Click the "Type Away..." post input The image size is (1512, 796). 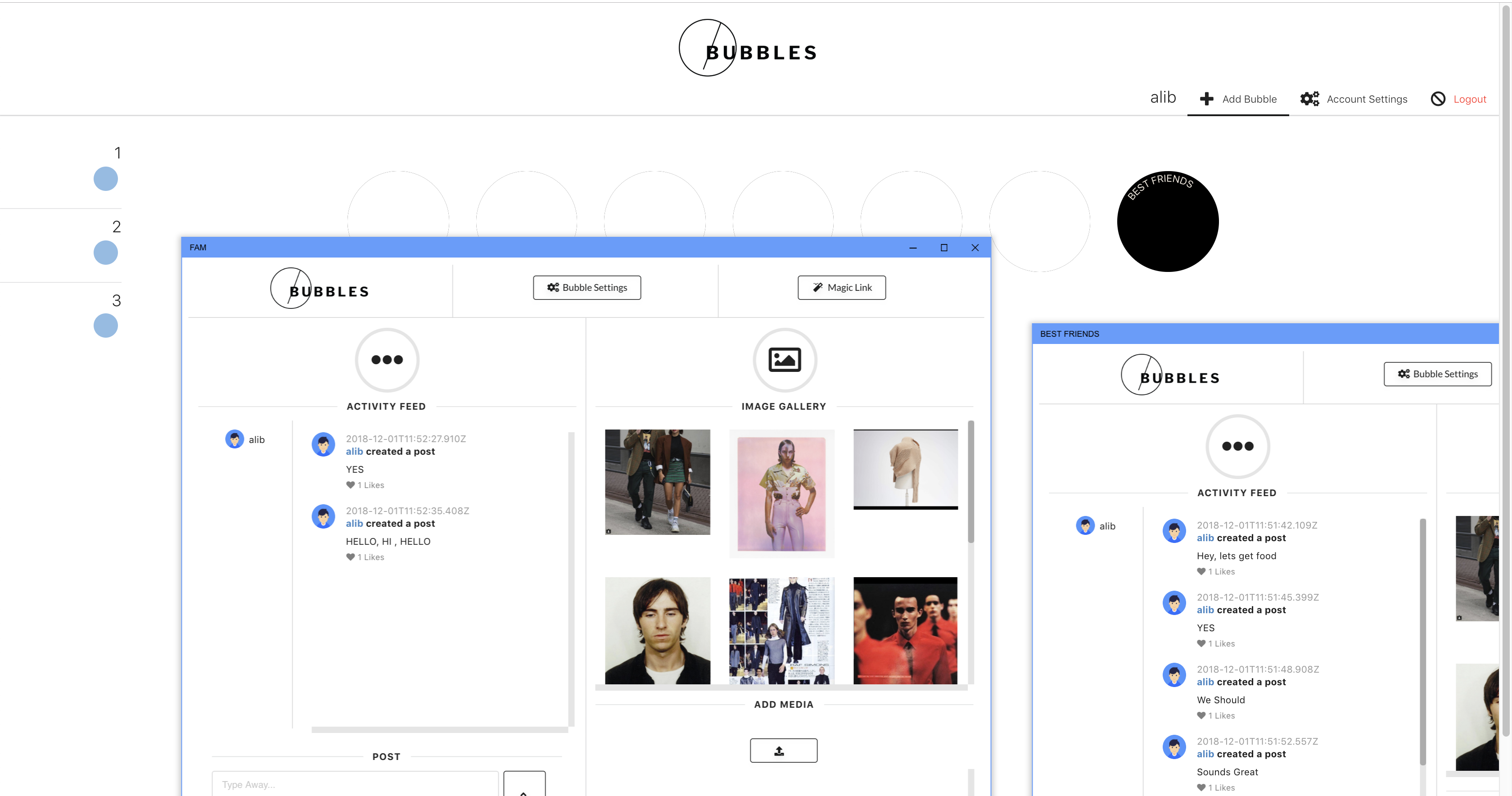(355, 784)
